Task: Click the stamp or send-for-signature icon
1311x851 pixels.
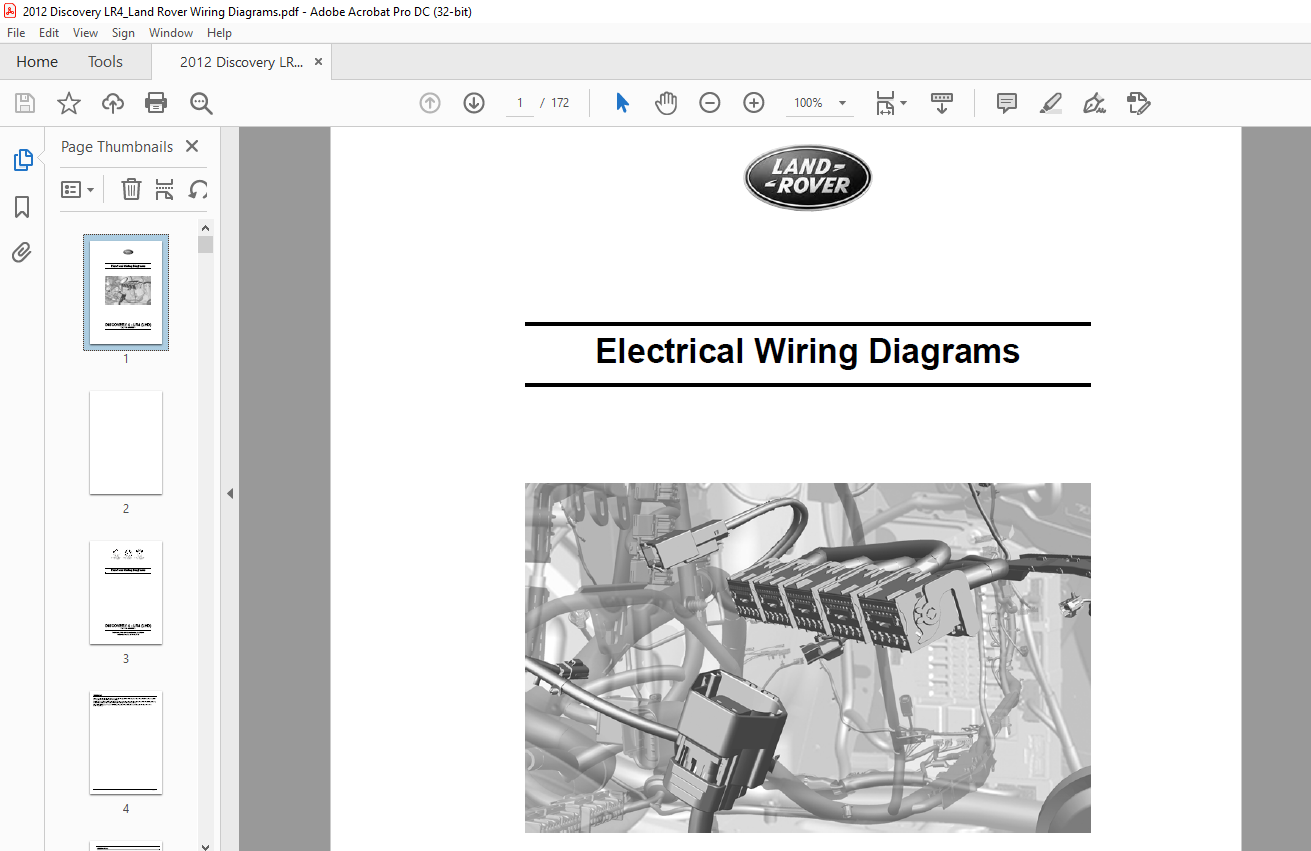Action: pos(1138,103)
